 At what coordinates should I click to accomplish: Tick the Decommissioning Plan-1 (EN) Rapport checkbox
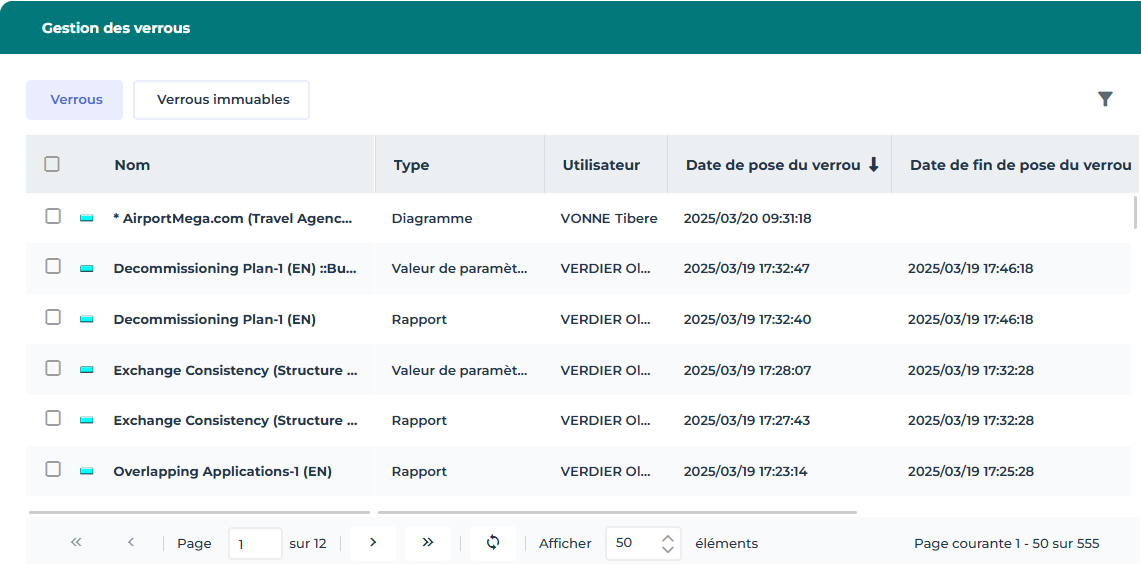pos(53,317)
